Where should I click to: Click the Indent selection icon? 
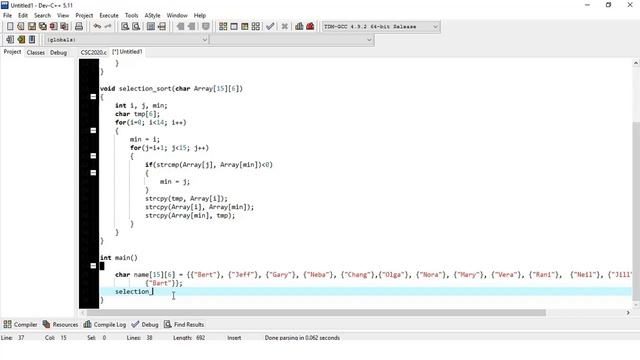(x=180, y=27)
